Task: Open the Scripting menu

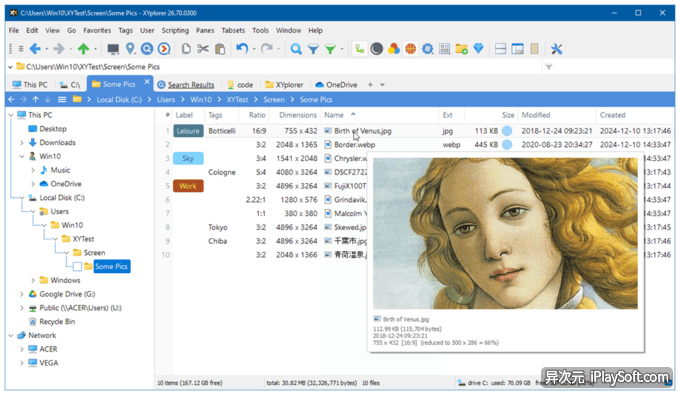Action: (x=175, y=30)
